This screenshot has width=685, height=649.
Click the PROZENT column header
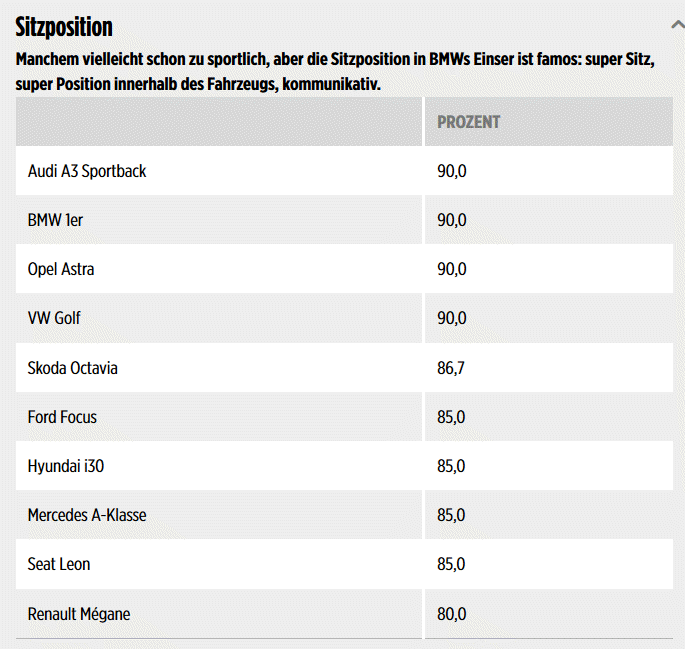pyautogui.click(x=468, y=122)
